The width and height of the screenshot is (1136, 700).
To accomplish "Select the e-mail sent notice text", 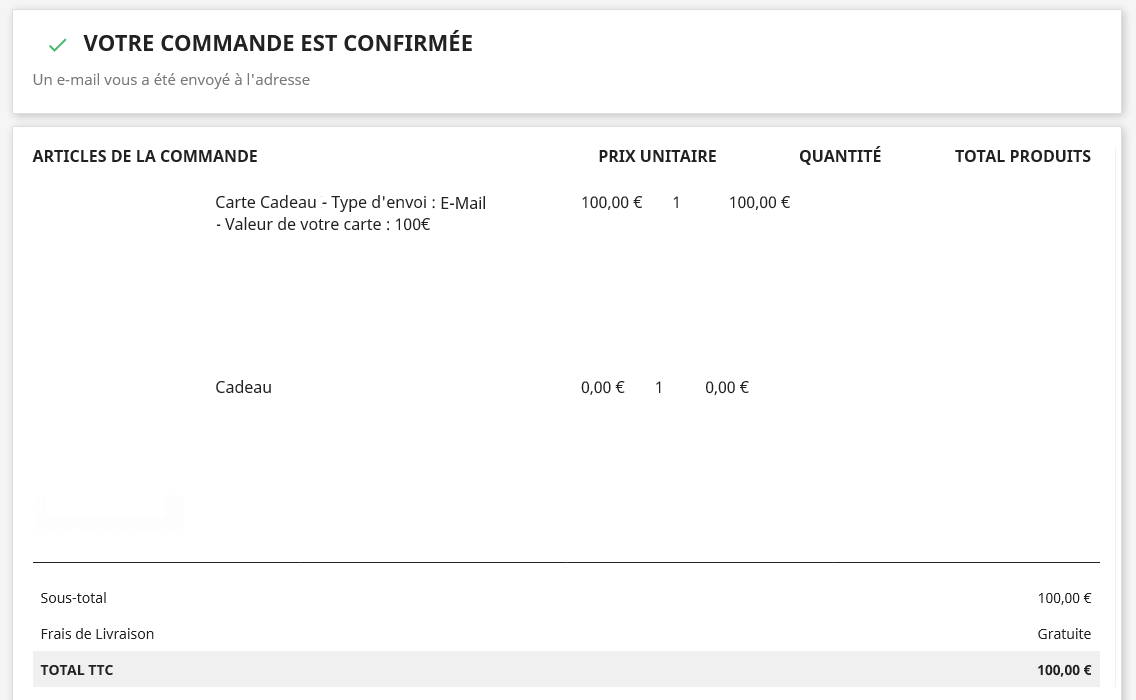I will [x=171, y=80].
